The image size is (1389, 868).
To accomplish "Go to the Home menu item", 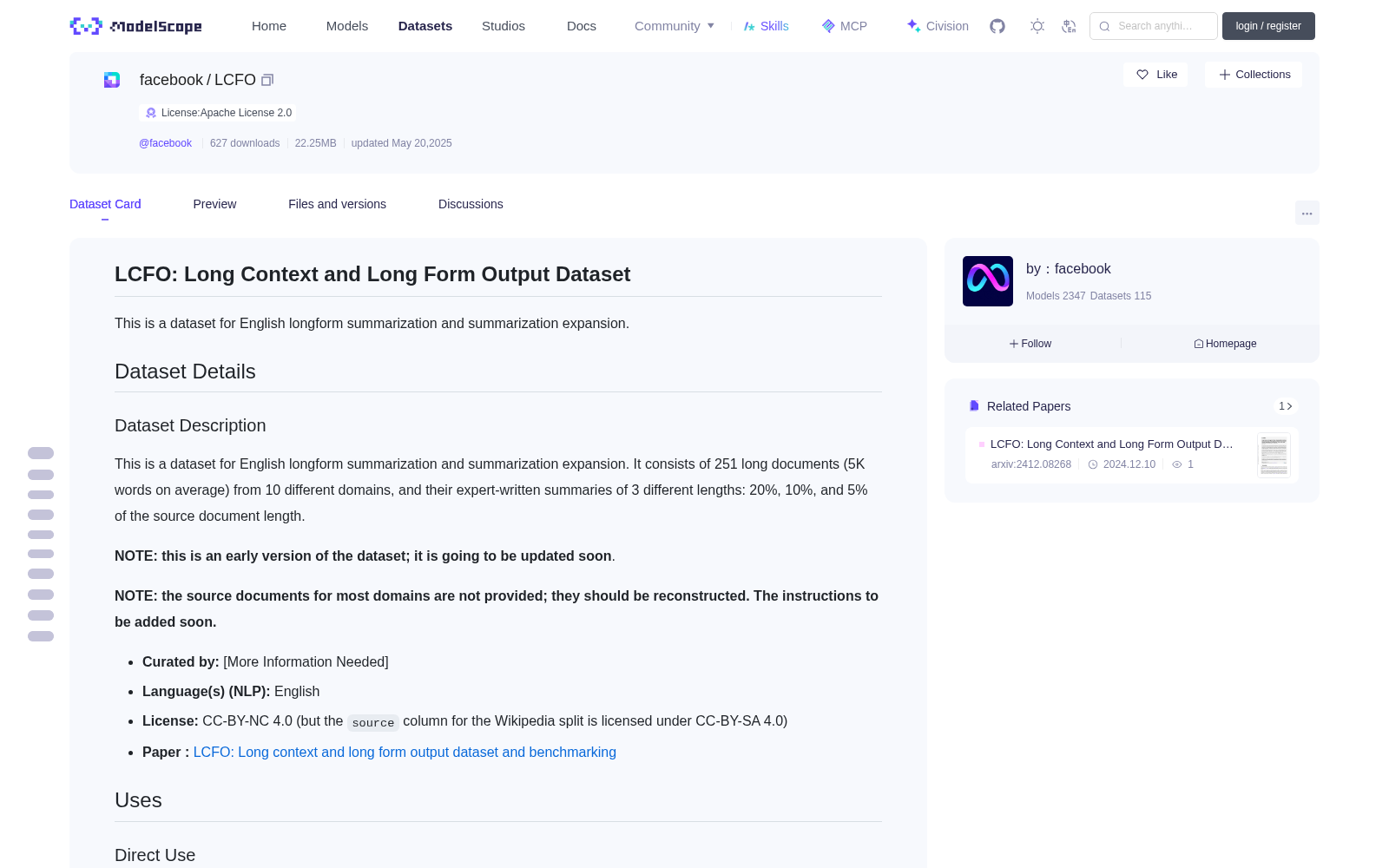I will tap(269, 26).
